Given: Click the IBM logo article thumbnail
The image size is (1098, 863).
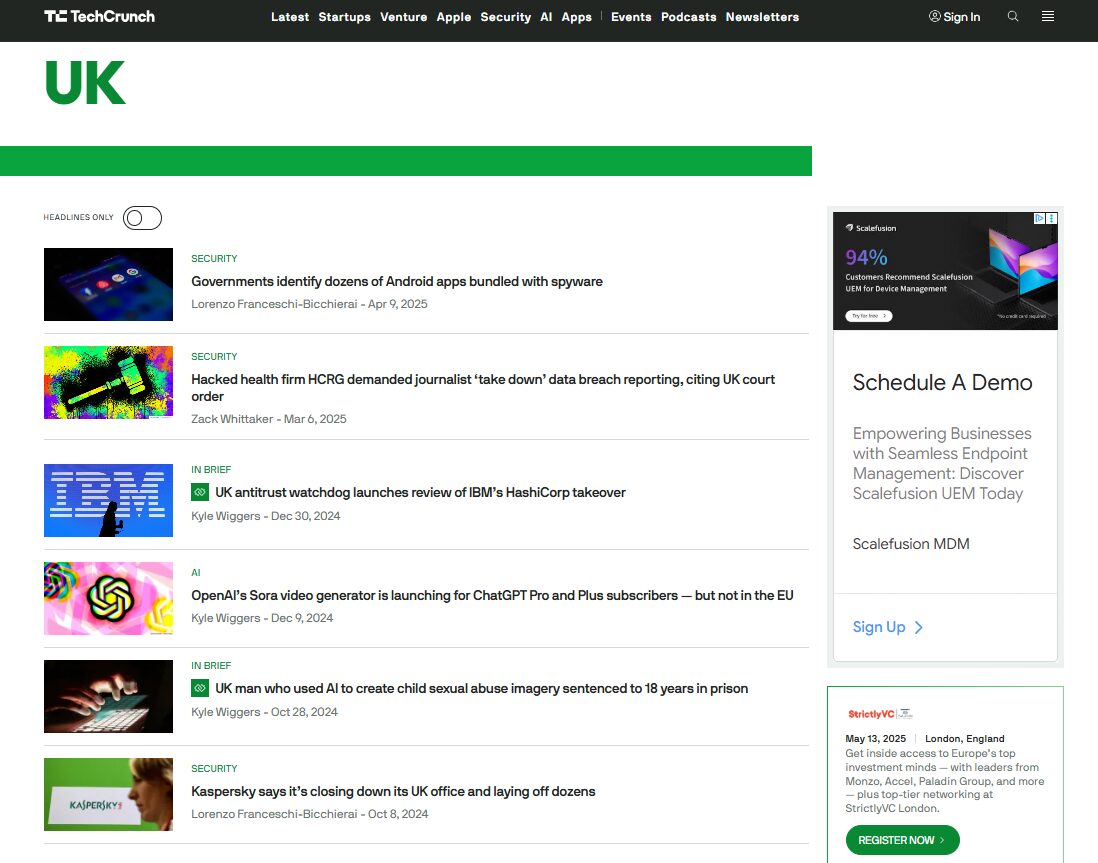Looking at the screenshot, I should coord(109,500).
